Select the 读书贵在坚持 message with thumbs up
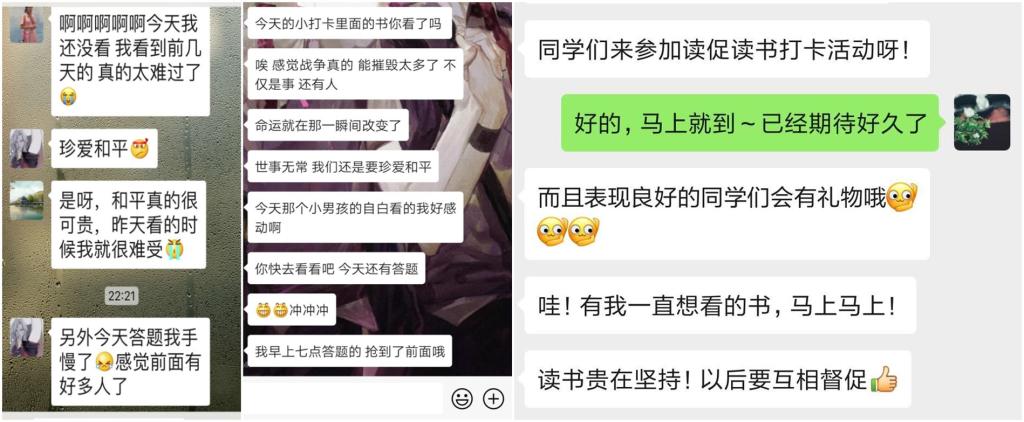Viewport: 1024px width, 422px height. (718, 380)
